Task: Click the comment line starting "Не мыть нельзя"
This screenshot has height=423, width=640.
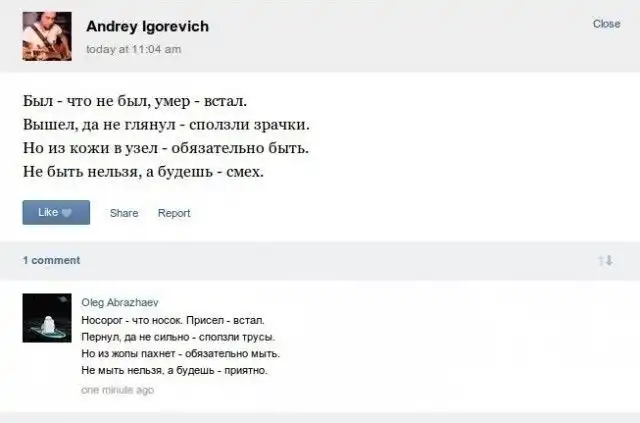Action: tap(174, 372)
